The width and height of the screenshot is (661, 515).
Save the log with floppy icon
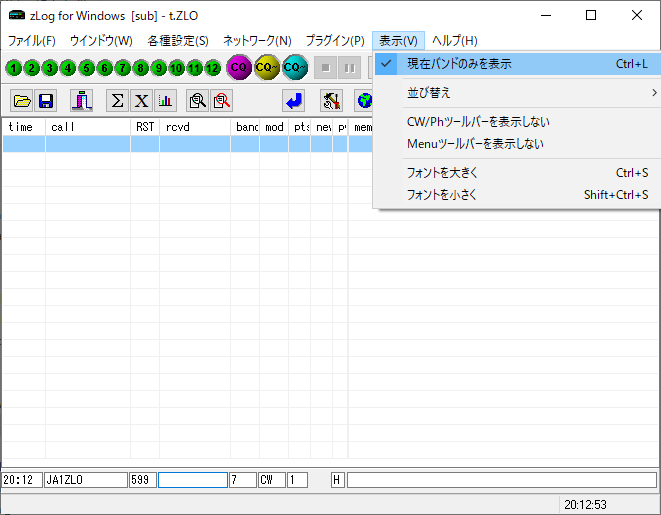pyautogui.click(x=46, y=101)
